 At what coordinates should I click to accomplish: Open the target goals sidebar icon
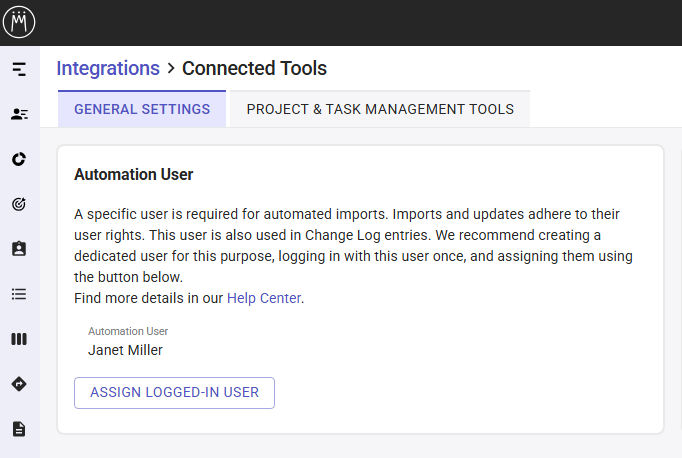coord(19,204)
